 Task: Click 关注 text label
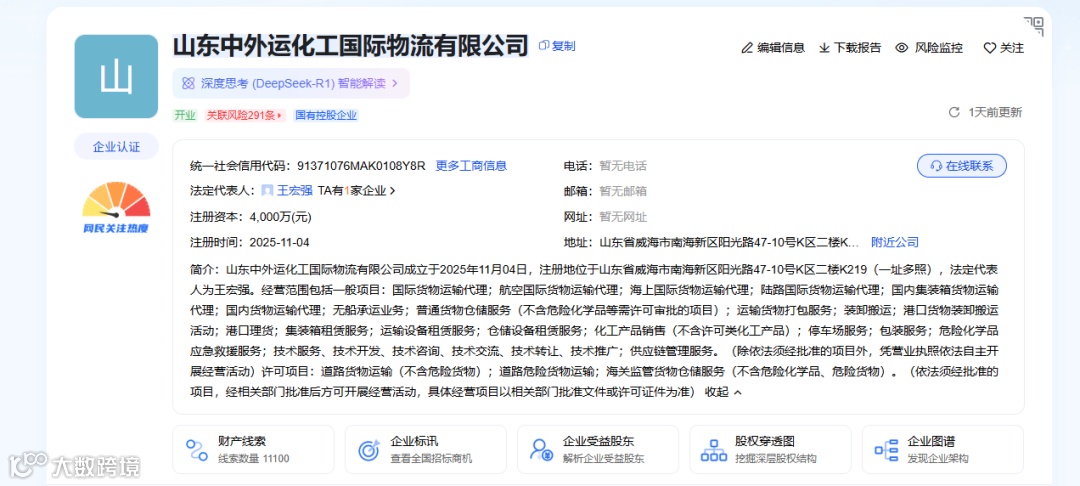click(x=1012, y=48)
